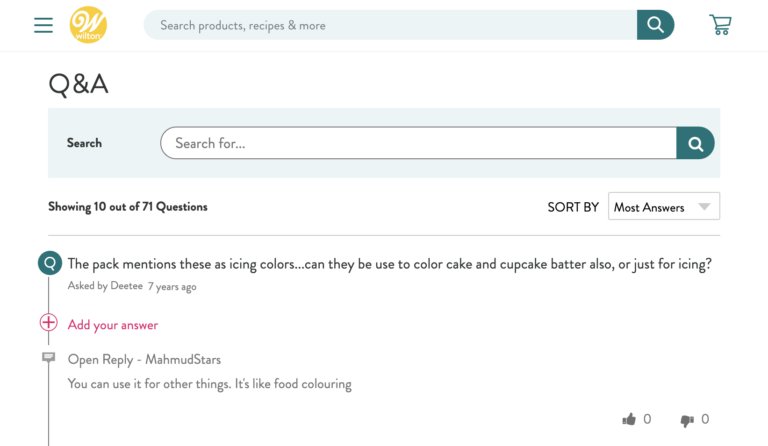Open the shopping cart

point(720,25)
